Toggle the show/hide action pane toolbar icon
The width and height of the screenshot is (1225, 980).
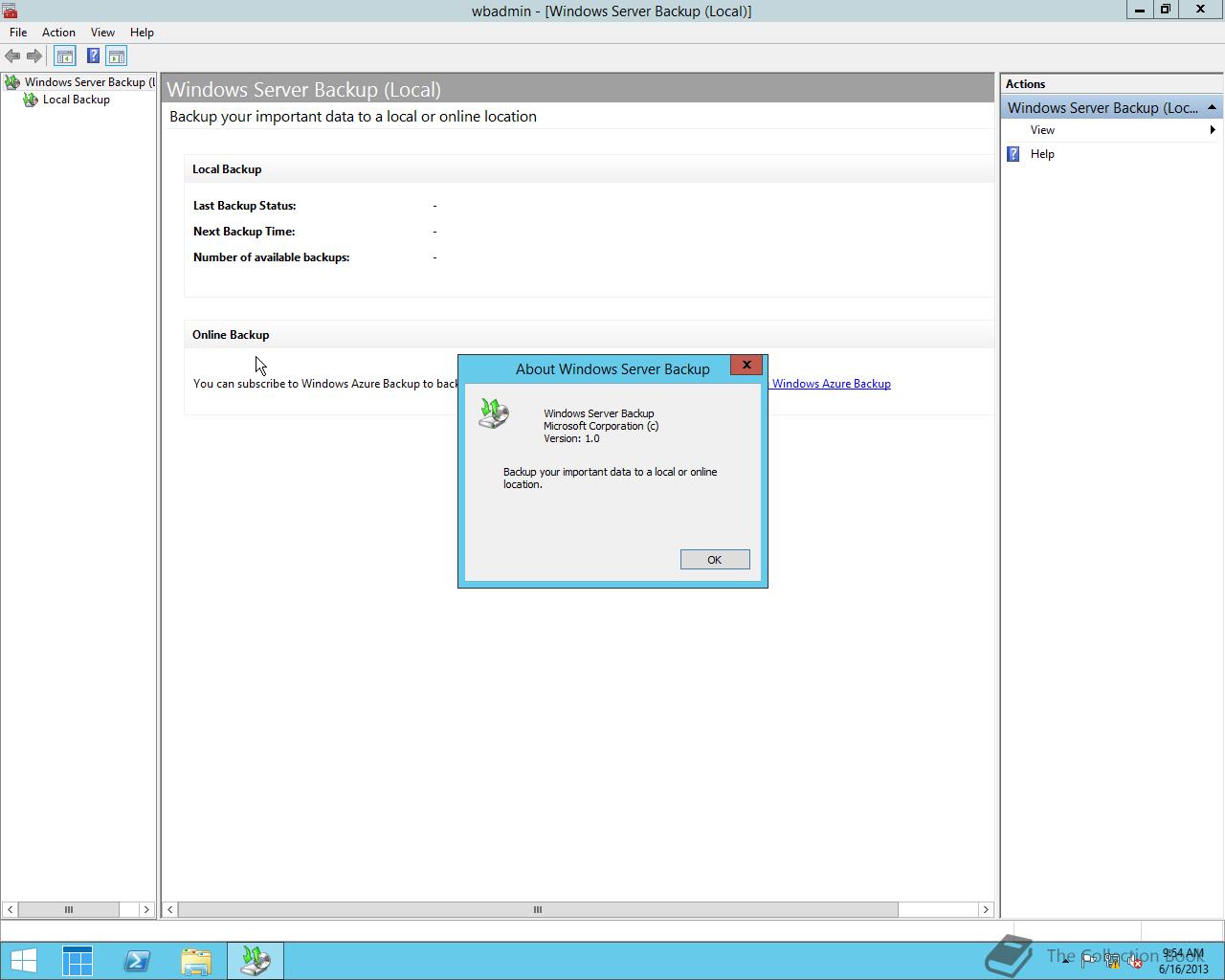click(x=117, y=56)
